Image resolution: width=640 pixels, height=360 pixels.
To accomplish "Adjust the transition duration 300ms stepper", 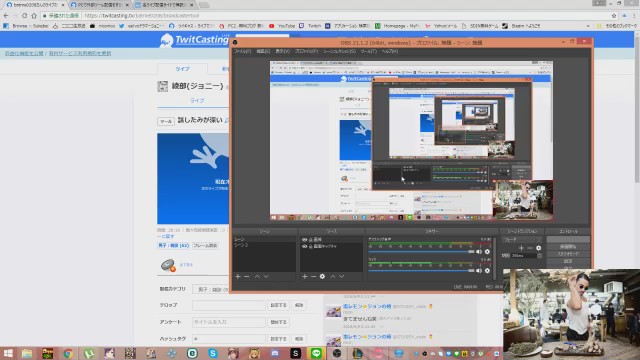I will click(x=539, y=256).
